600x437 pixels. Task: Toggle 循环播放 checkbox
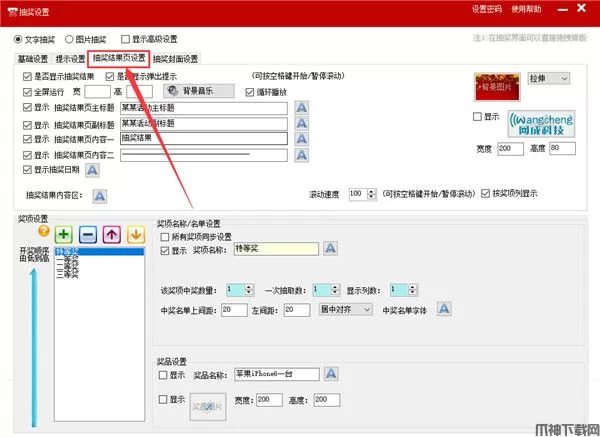pos(250,92)
